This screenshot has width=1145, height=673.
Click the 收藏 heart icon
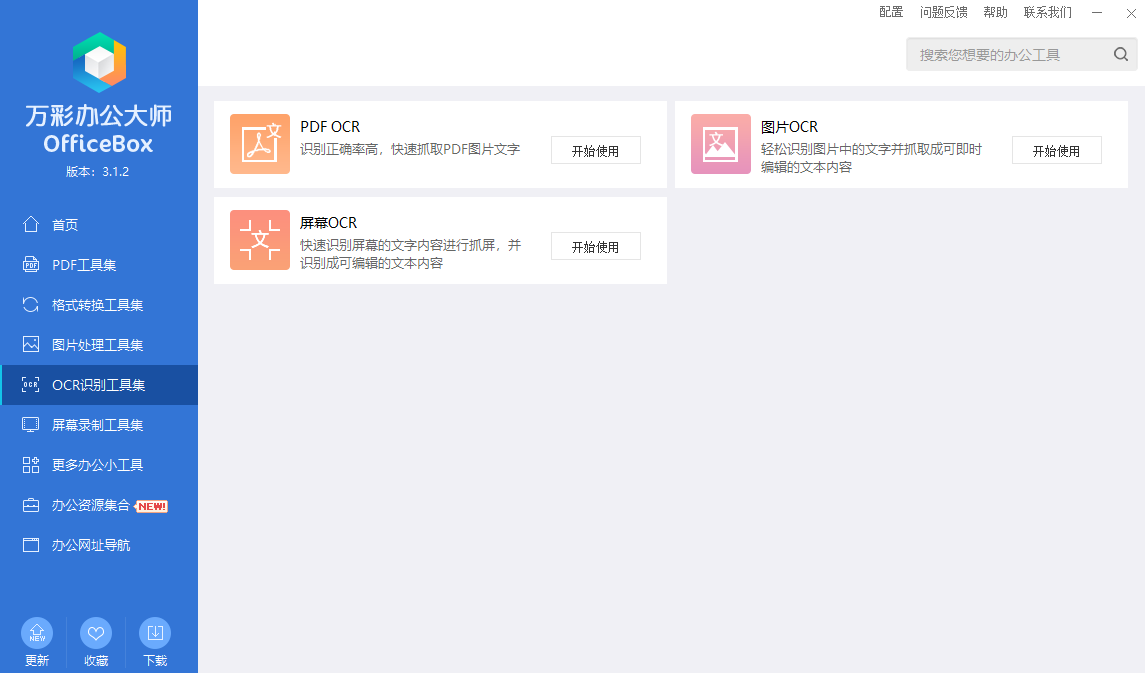click(96, 633)
